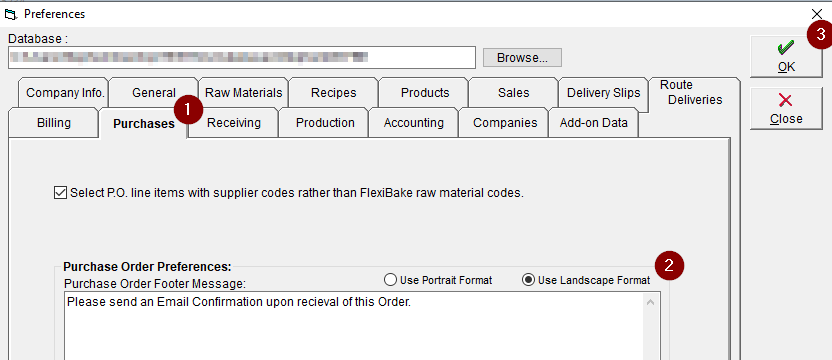Go to the Recipes tab

pos(334,93)
